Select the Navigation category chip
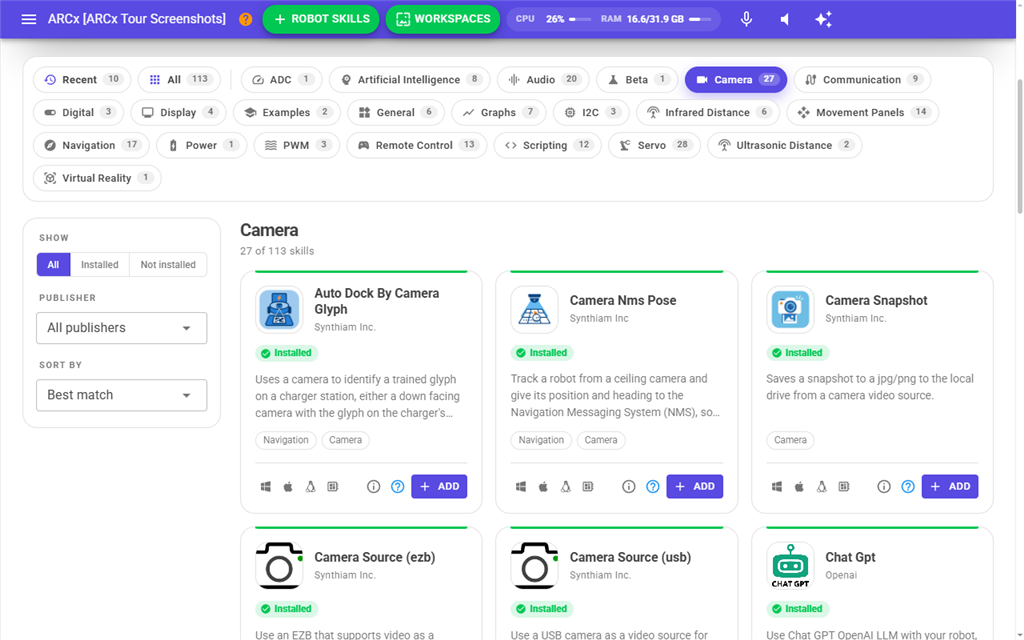The height and width of the screenshot is (640, 1024). [x=91, y=145]
